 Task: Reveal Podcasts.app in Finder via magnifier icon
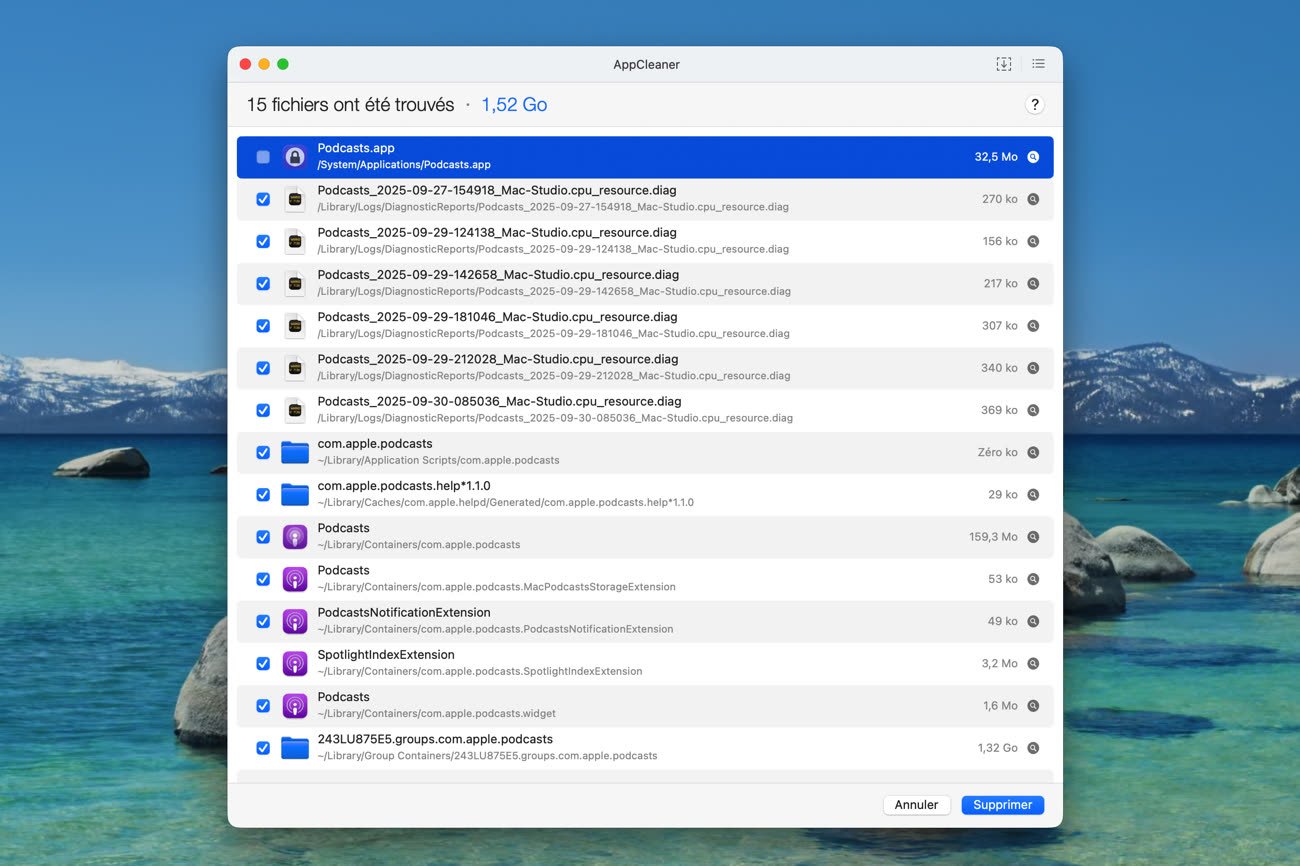[1033, 157]
